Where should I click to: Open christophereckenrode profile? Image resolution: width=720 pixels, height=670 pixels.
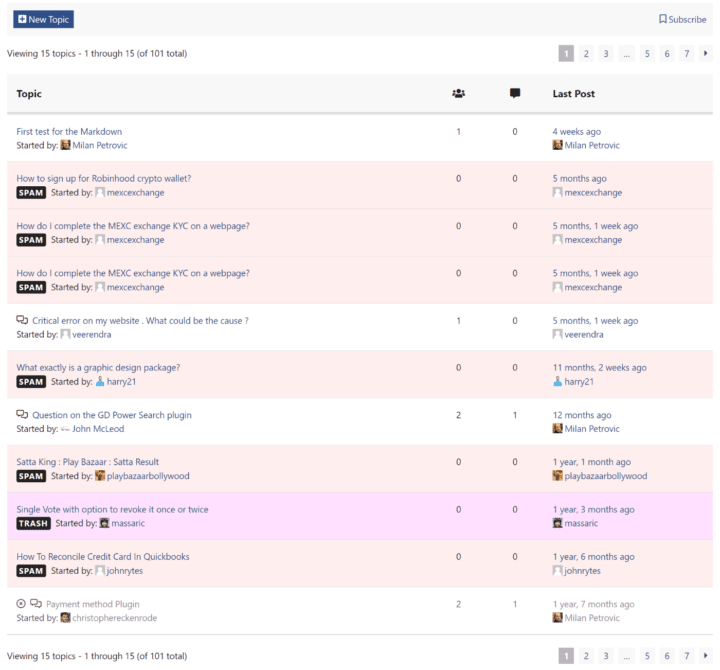click(x=115, y=618)
